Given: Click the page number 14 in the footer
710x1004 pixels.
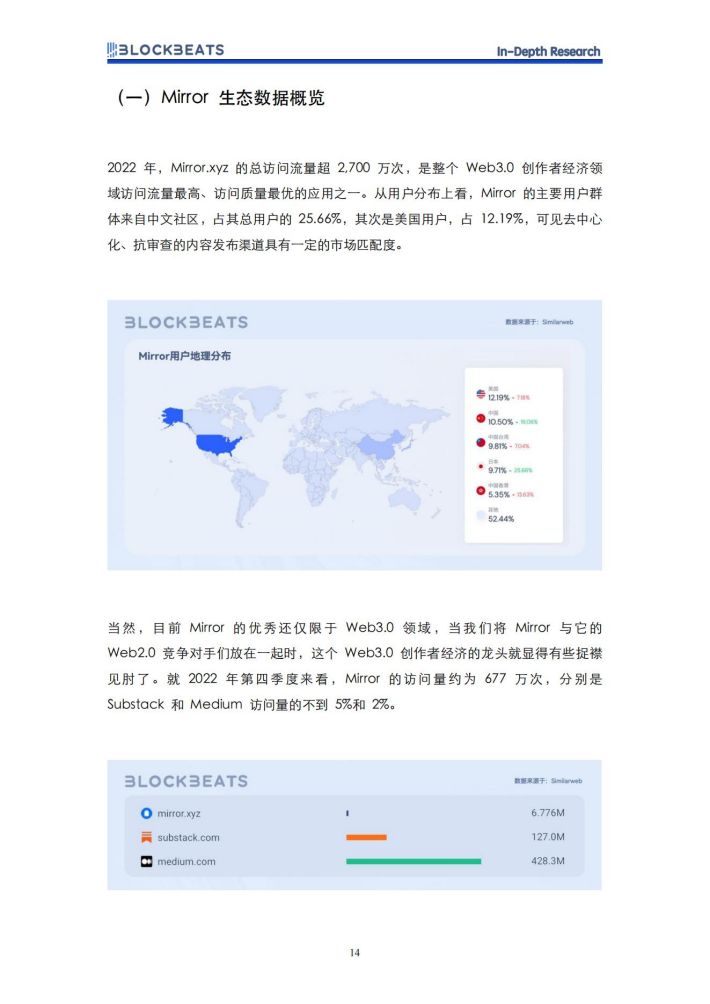Looking at the screenshot, I should 355,953.
